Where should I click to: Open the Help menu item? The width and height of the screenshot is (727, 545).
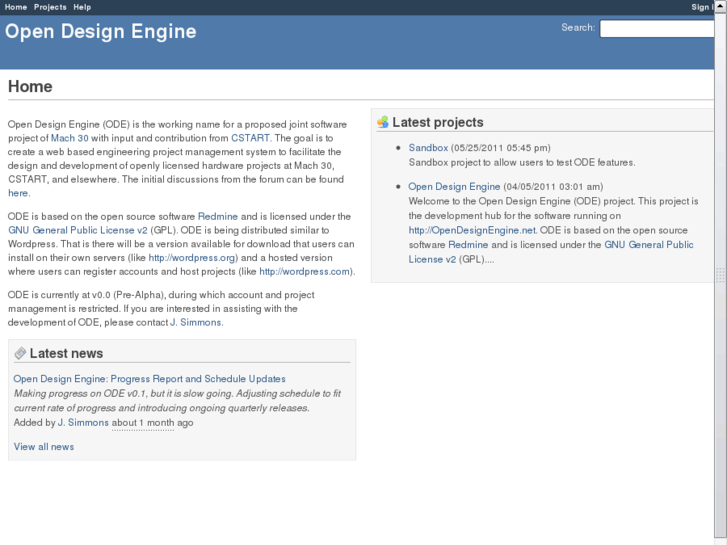82,7
